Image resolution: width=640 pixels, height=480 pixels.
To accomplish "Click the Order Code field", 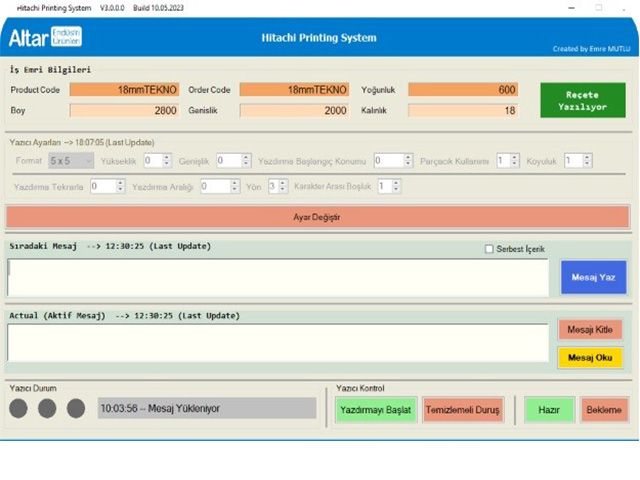I will [x=294, y=90].
